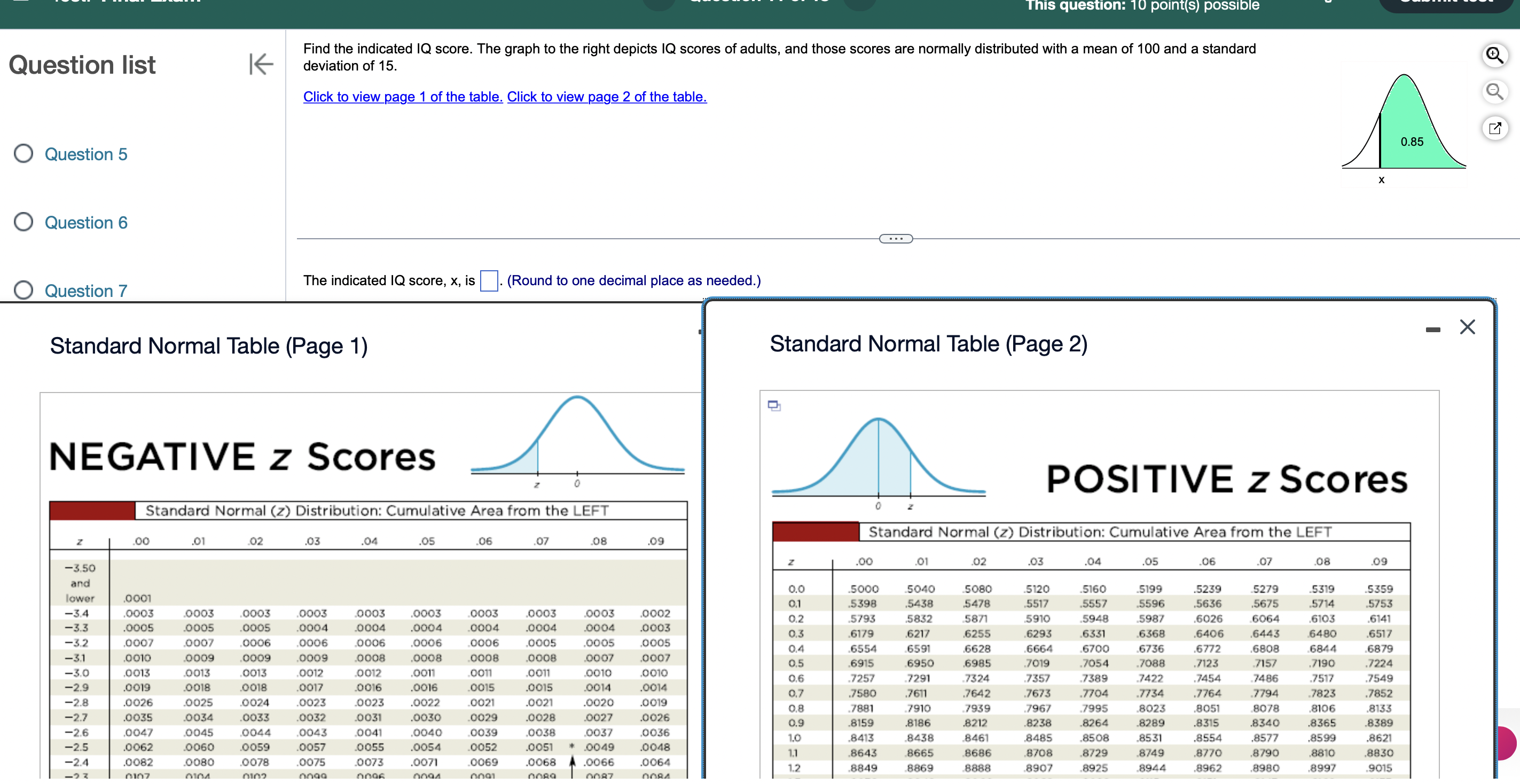1520x784 pixels.
Task: Select Question 5 radio circle
Action: 23,154
